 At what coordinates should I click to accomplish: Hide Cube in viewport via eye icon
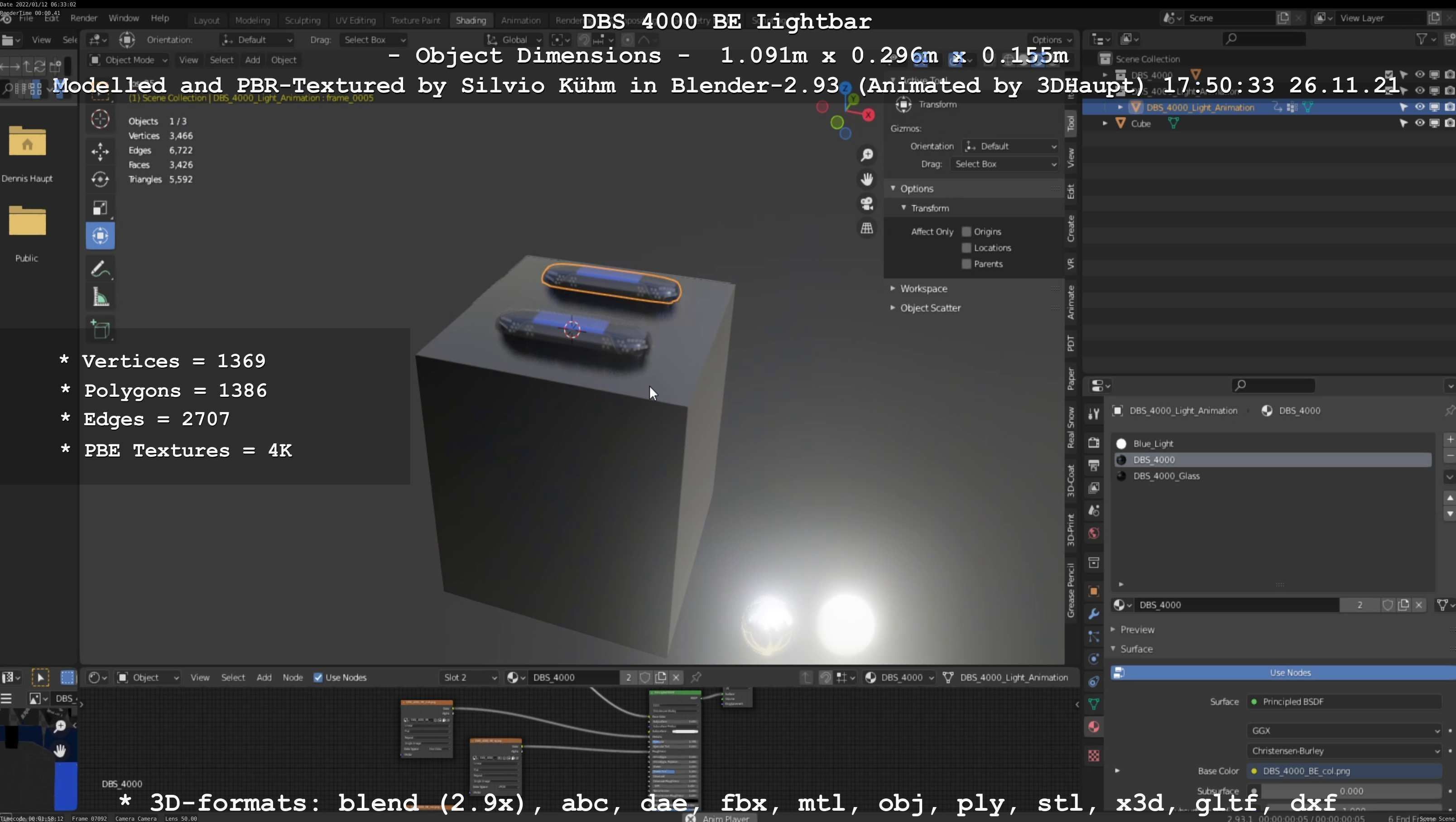coord(1420,123)
